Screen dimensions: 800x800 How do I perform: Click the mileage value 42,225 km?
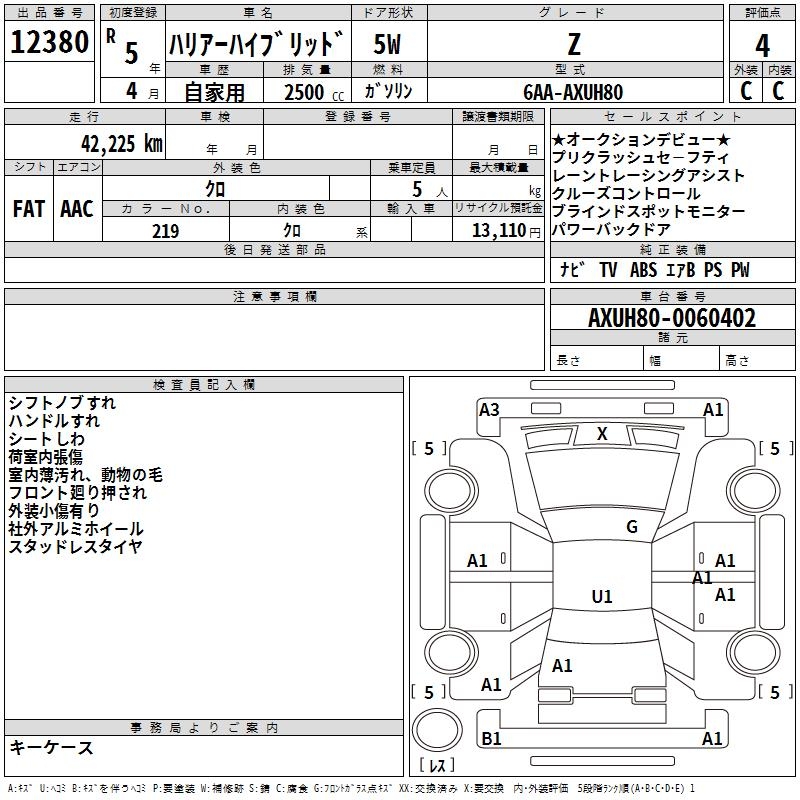click(121, 144)
